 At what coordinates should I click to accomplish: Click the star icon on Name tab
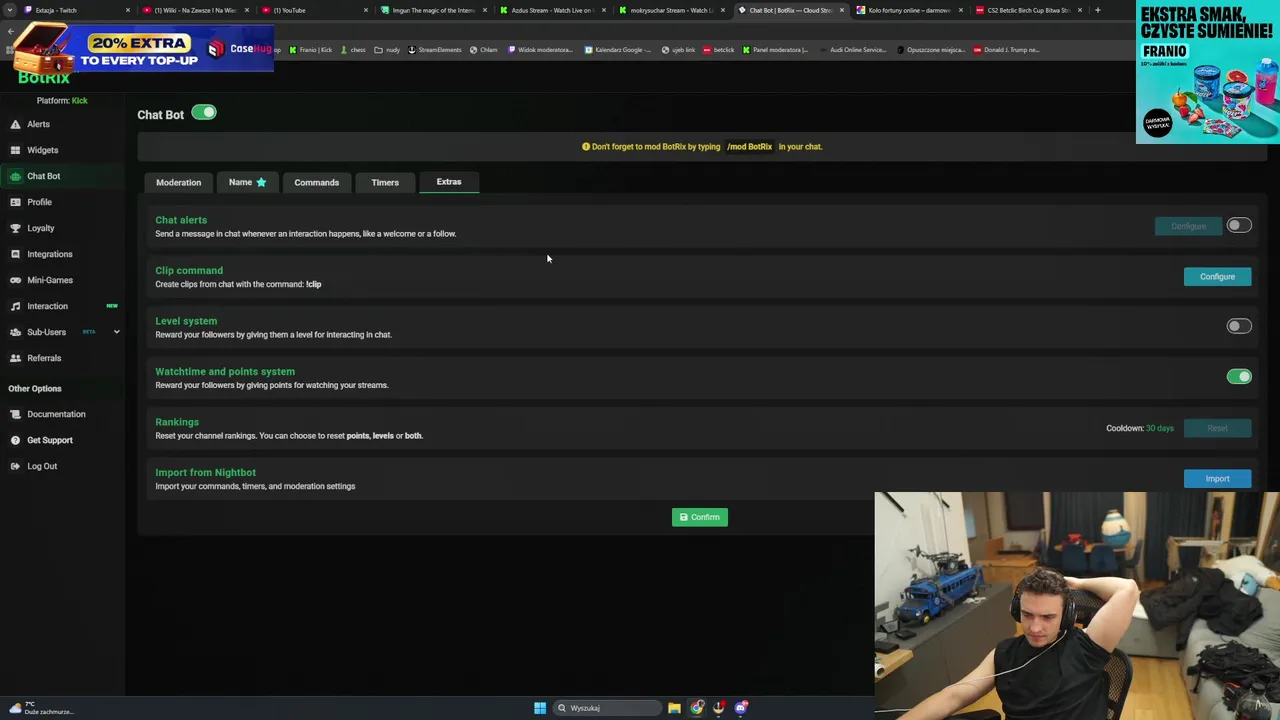(x=261, y=182)
